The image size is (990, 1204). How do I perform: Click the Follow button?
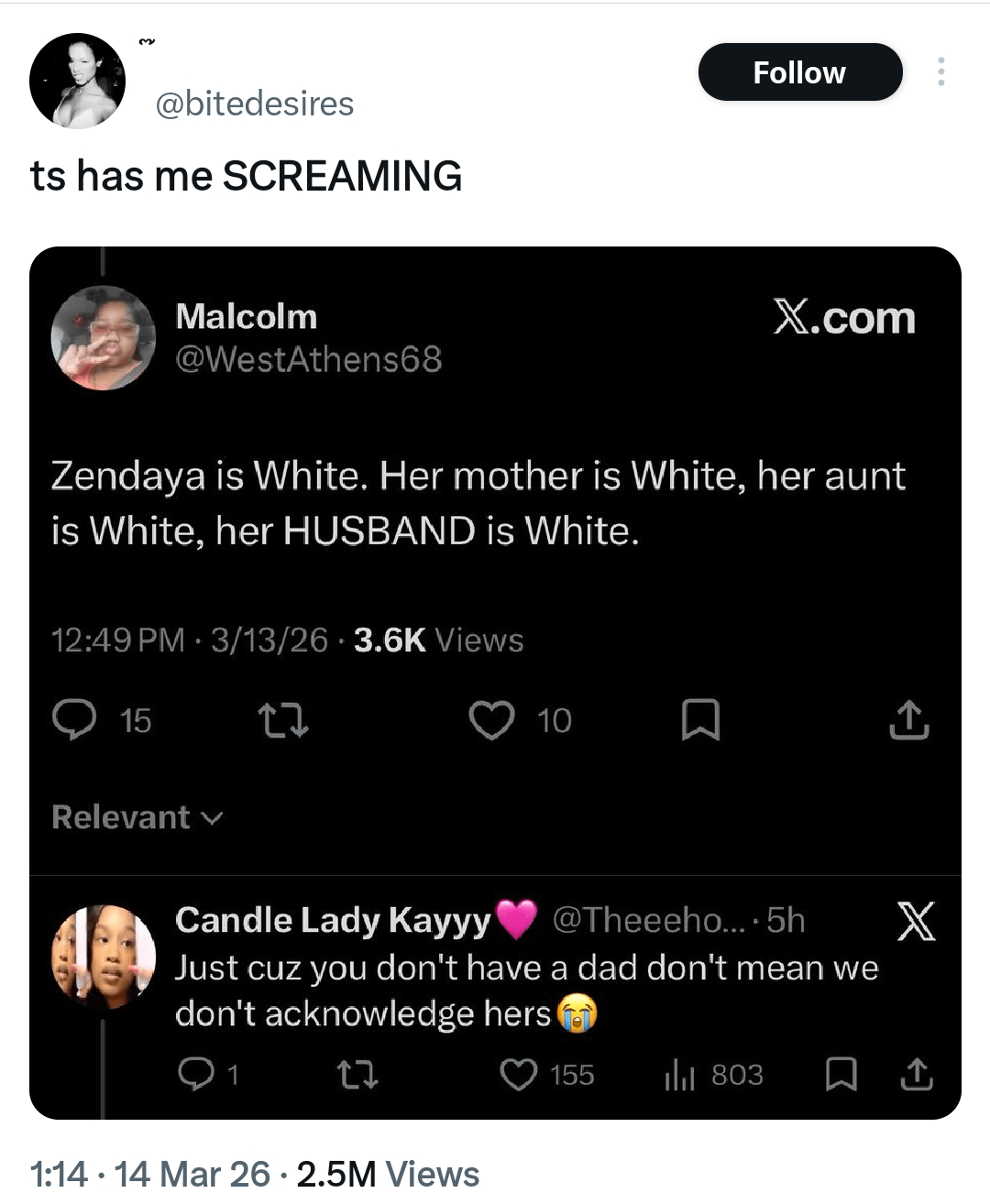coord(799,72)
